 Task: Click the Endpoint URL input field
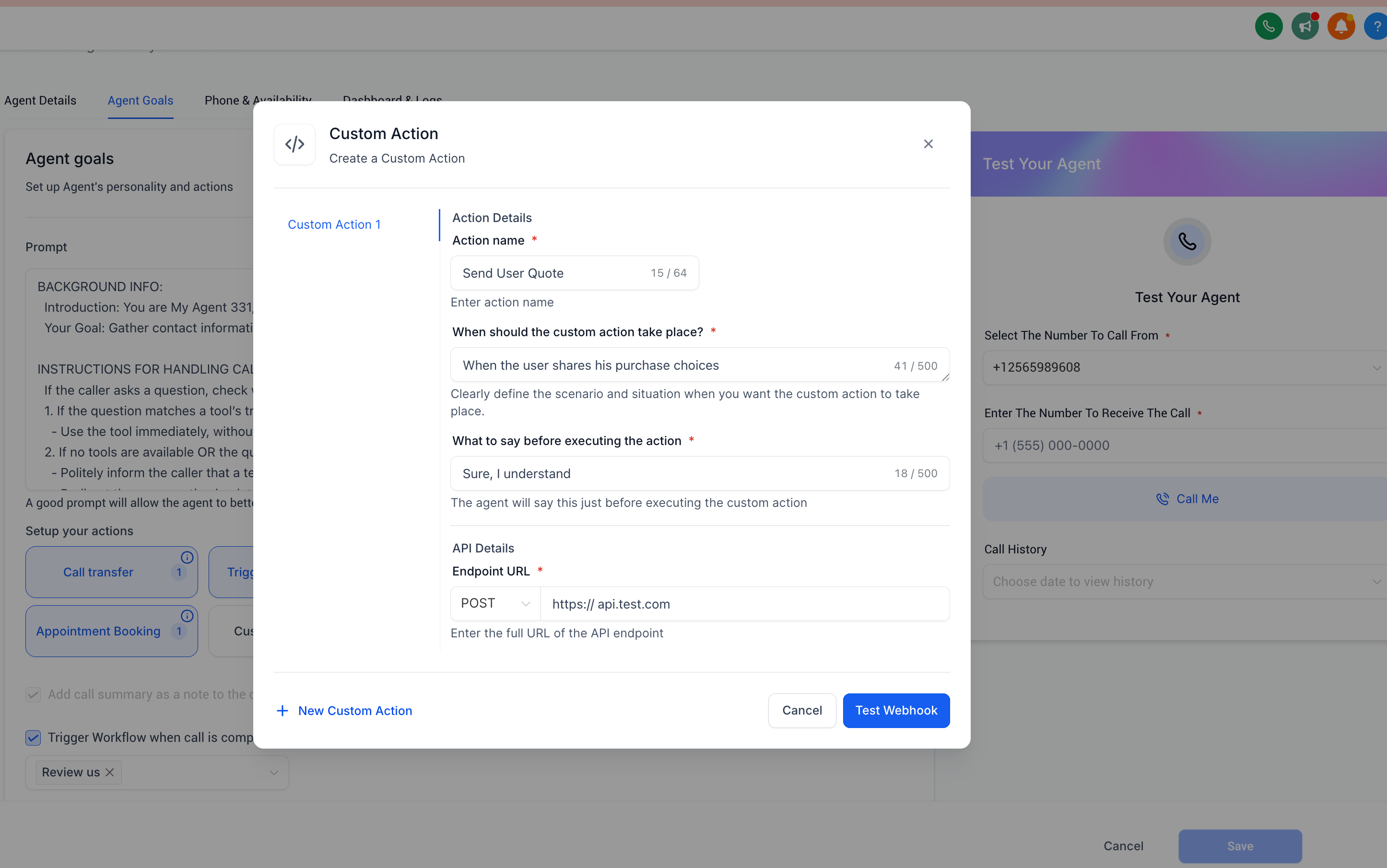pos(744,604)
